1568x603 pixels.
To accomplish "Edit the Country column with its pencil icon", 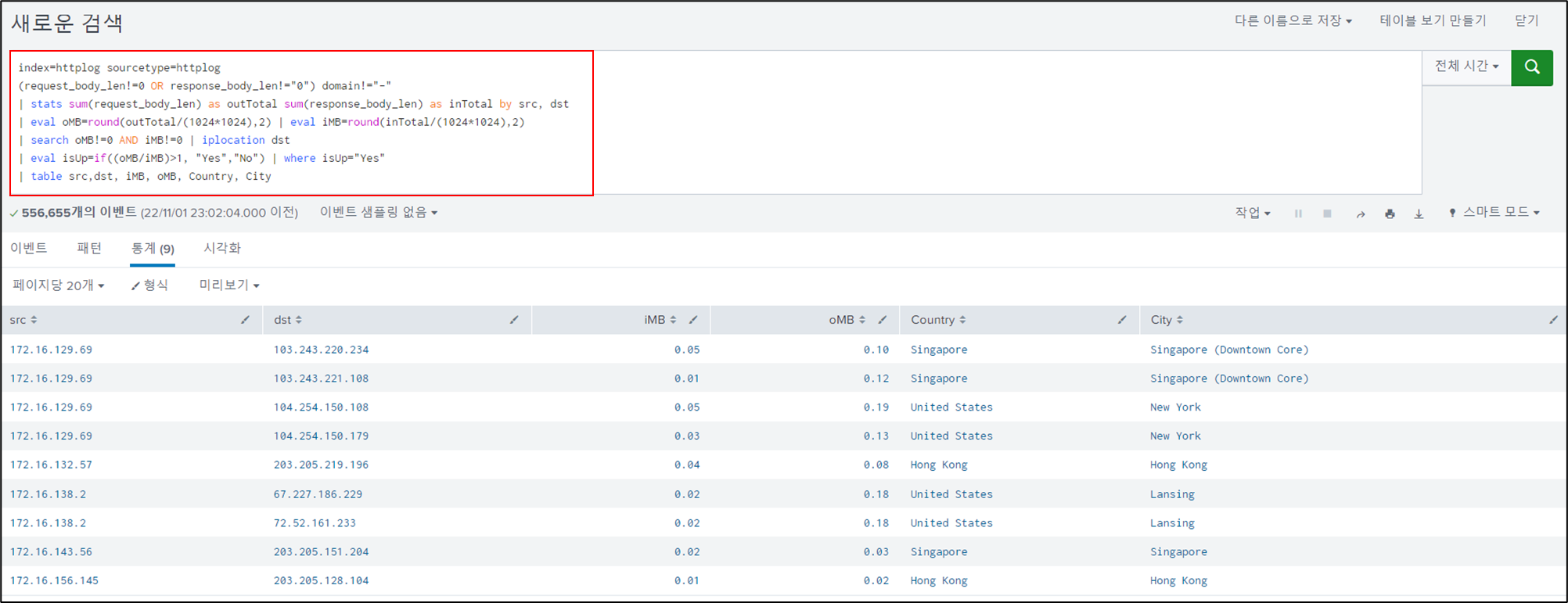I will coord(1122,320).
